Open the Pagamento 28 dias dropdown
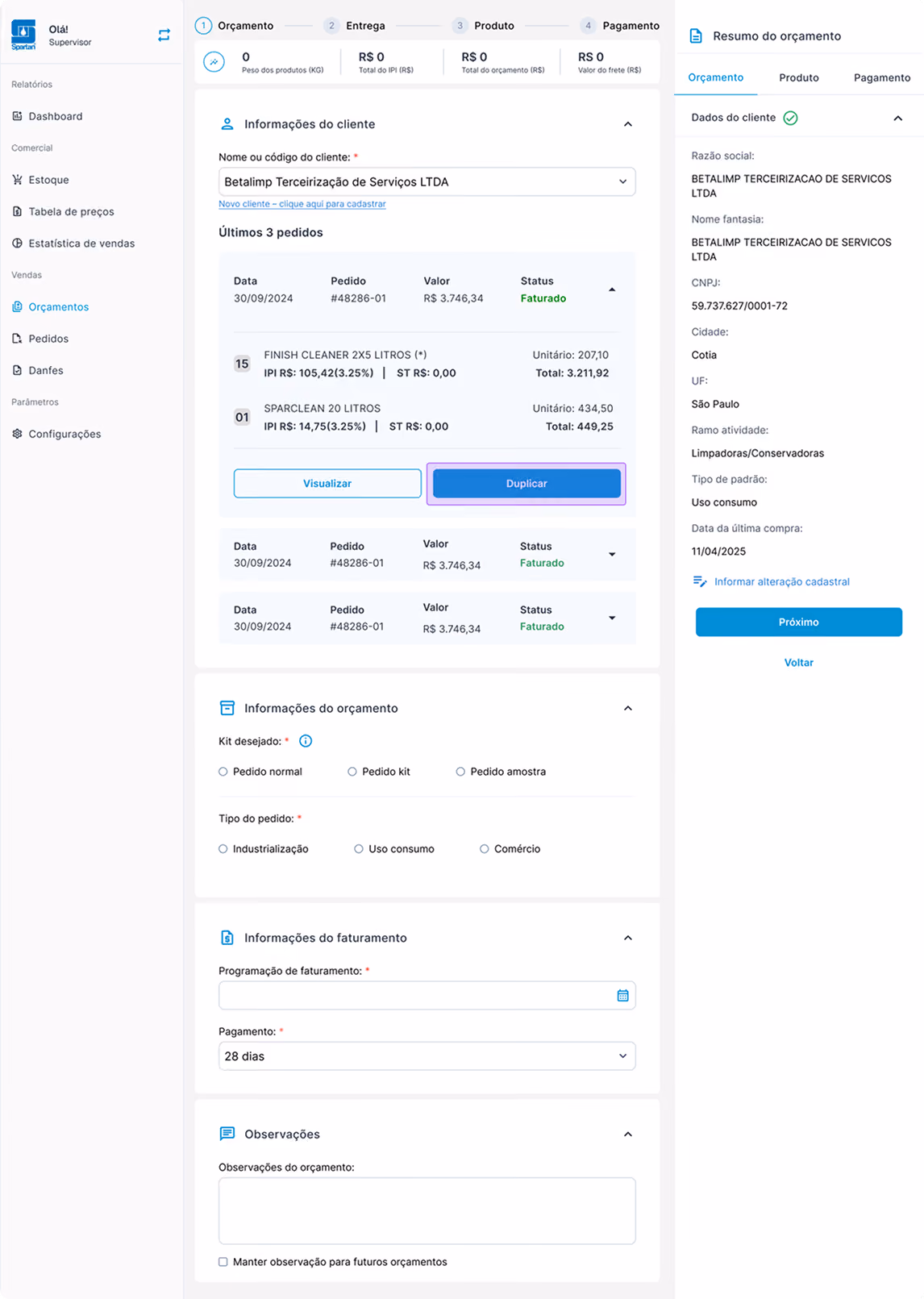This screenshot has width=924, height=1299. tap(427, 1056)
